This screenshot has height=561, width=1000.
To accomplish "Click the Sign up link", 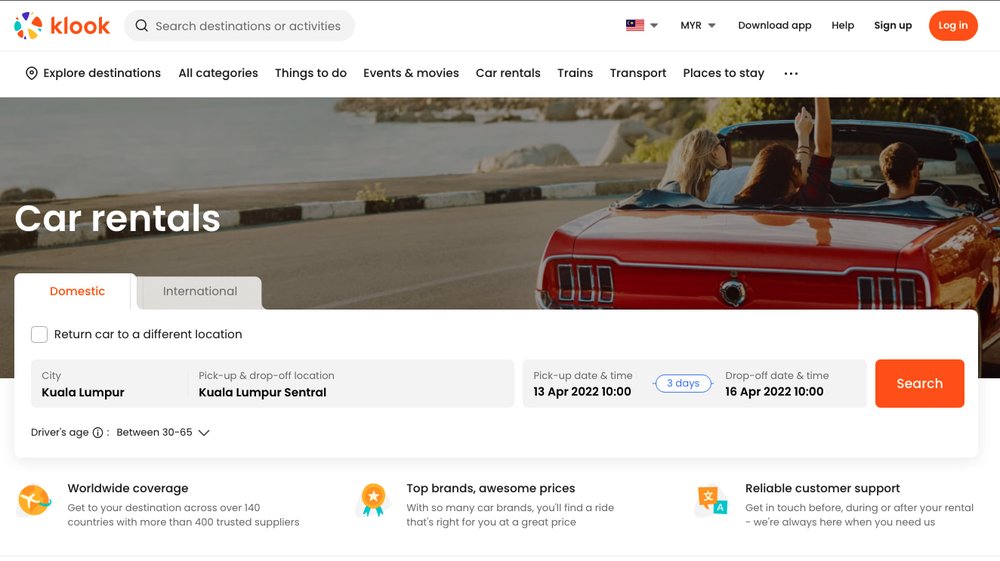I will click(892, 26).
